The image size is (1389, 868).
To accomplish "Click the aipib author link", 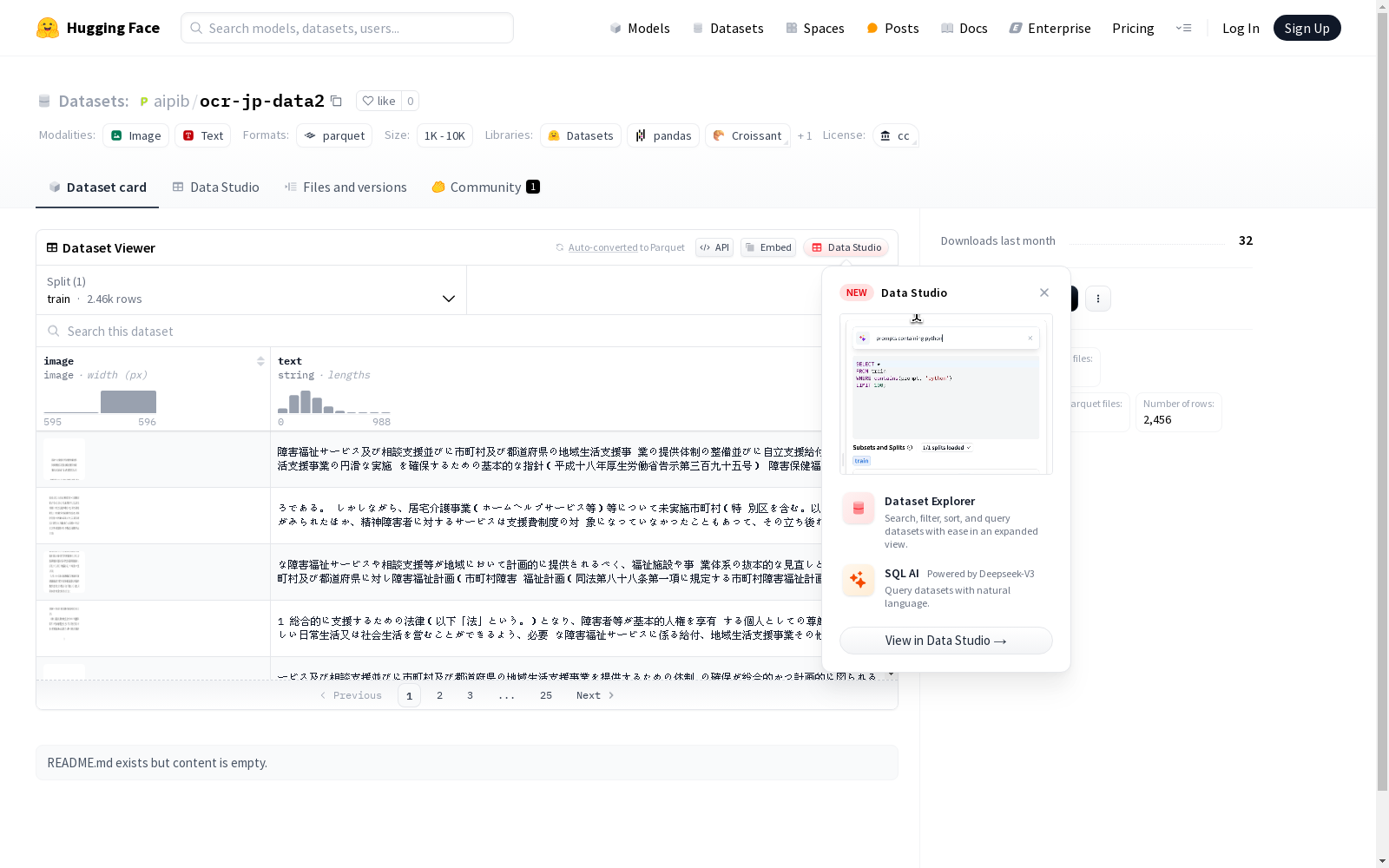I will [171, 101].
